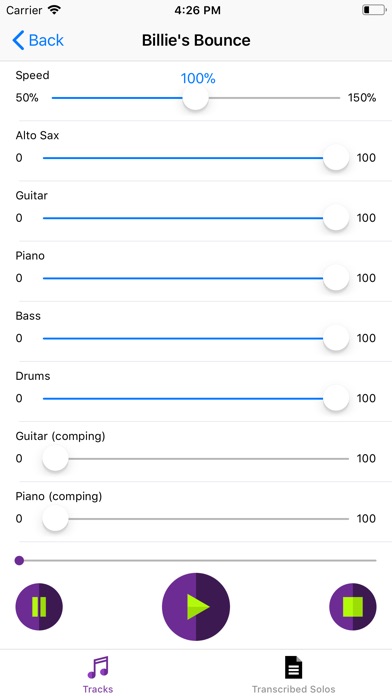The image size is (392, 696).
Task: Click the Alto Sax volume slider thumb
Action: point(336,158)
